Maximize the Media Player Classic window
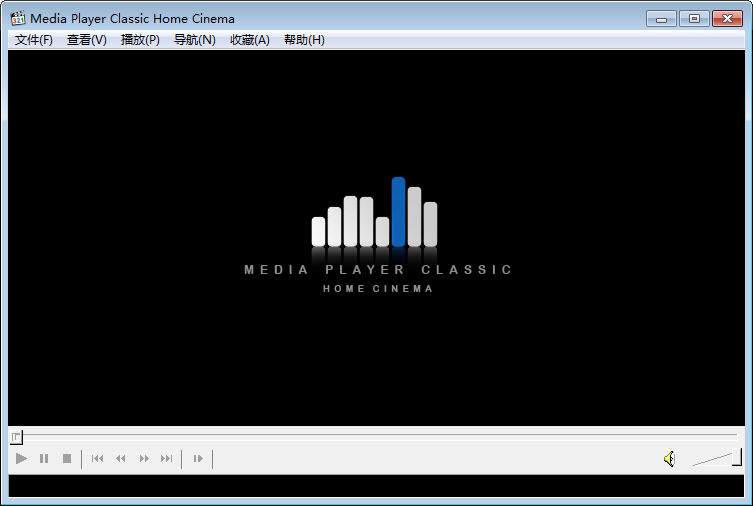This screenshot has width=753, height=506. [x=694, y=19]
